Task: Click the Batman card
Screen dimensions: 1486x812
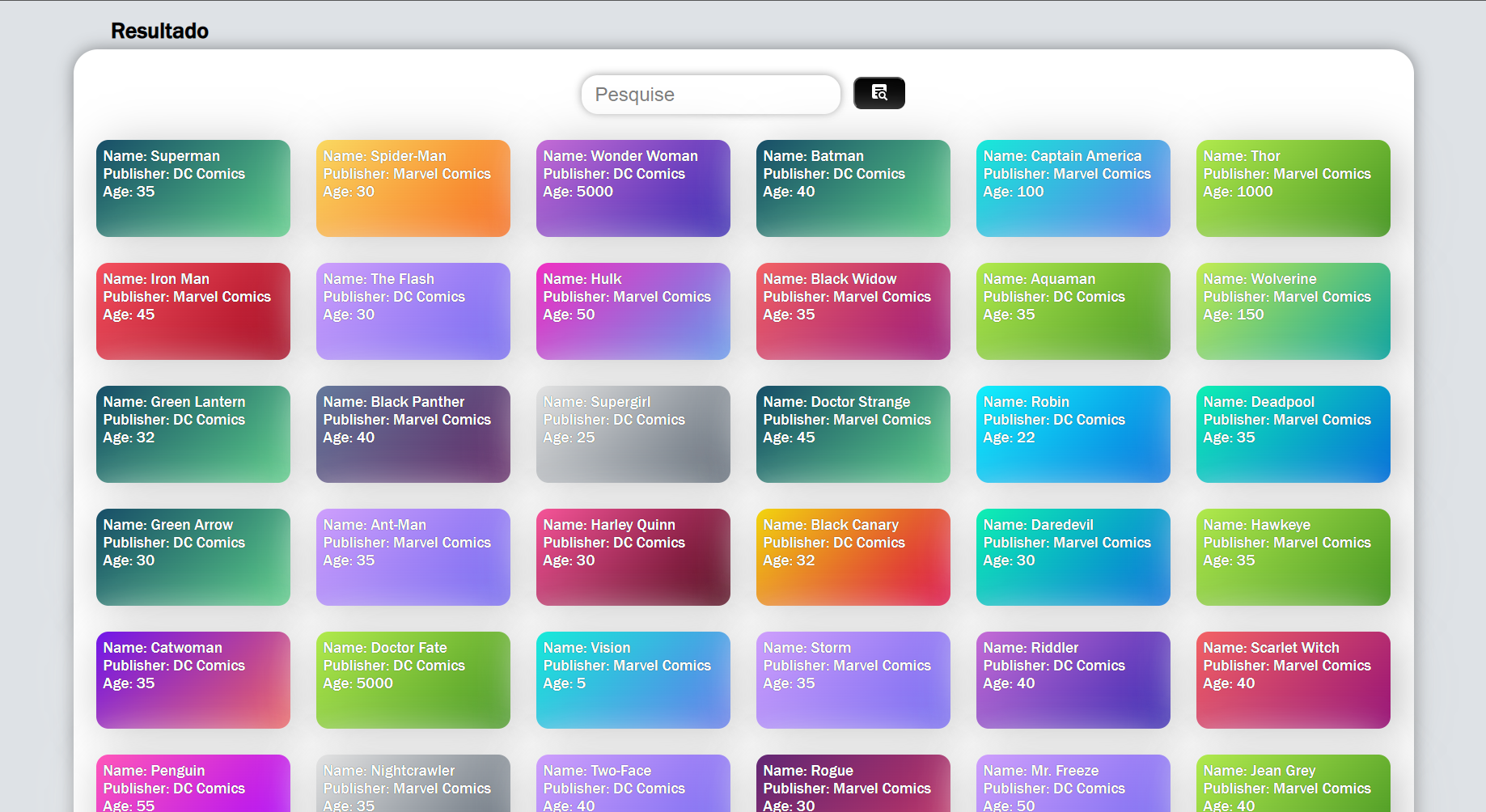Action: click(x=853, y=188)
